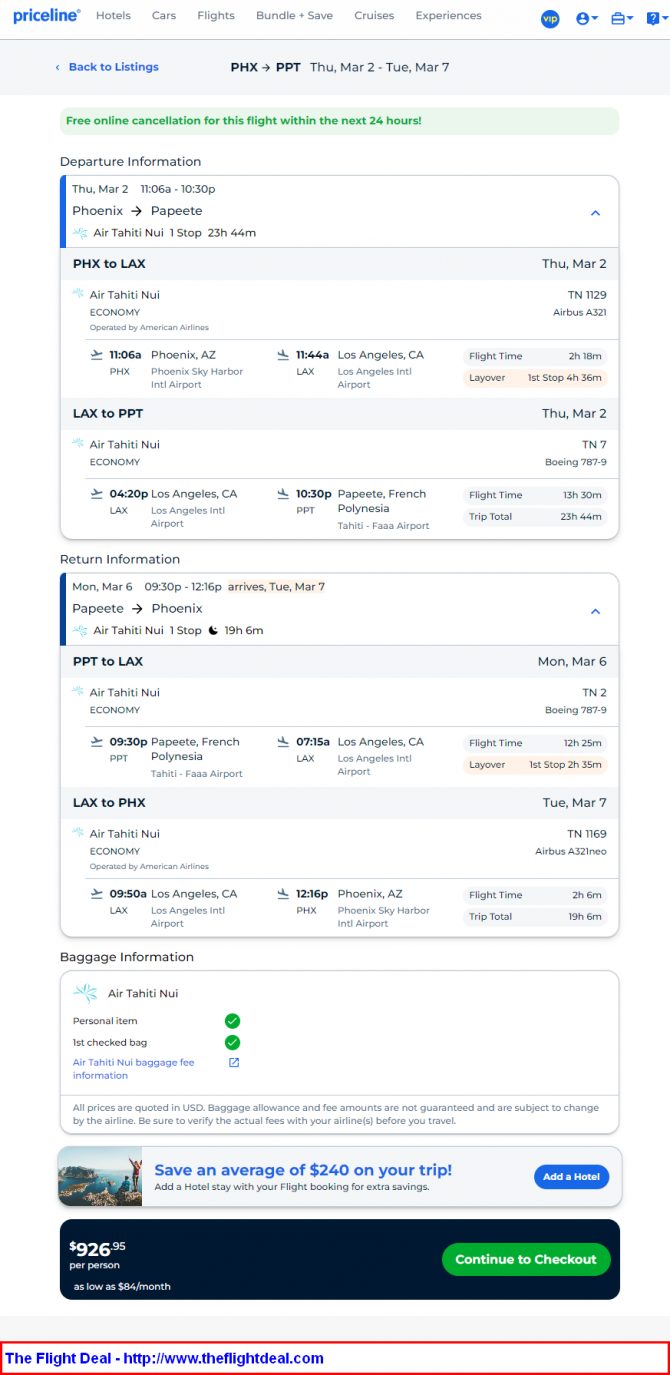The image size is (670, 1375).
Task: Open Air Tahiti Nui baggage fee information link
Action: pyautogui.click(x=133, y=1068)
